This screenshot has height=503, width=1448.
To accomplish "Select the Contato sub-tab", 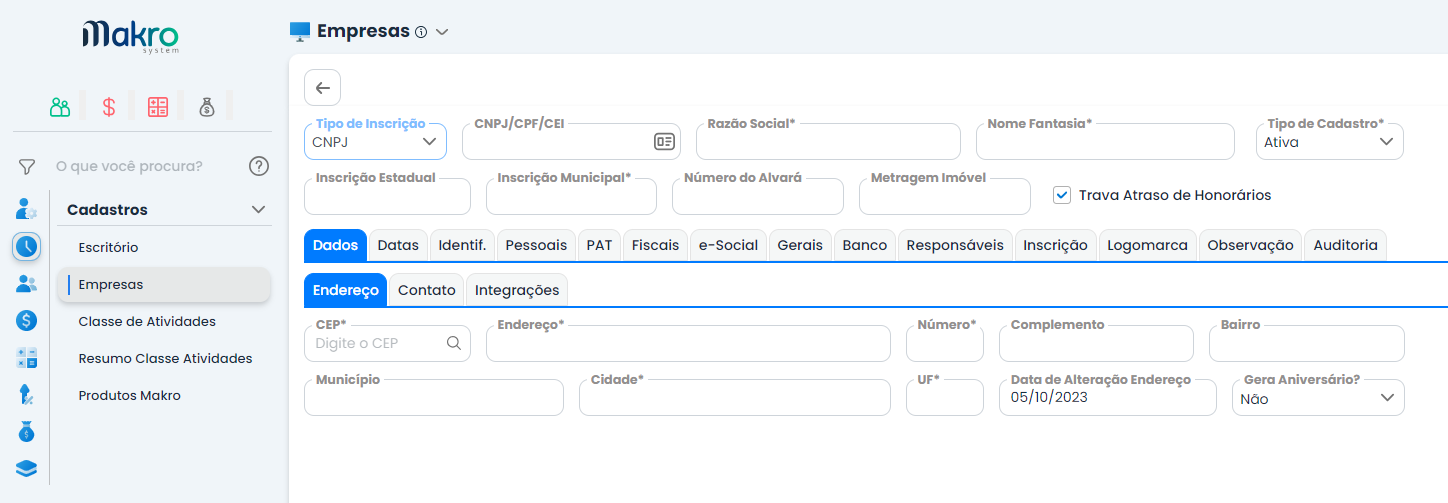I will point(426,290).
